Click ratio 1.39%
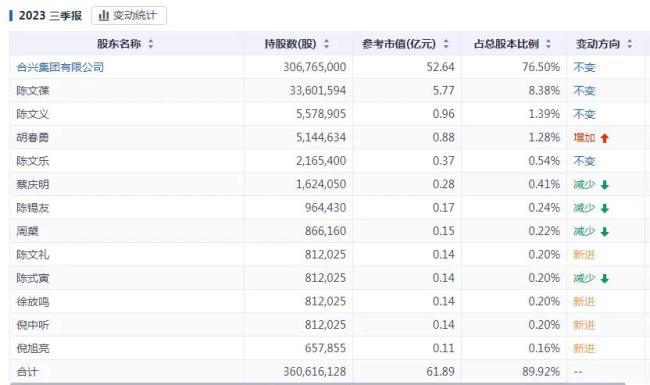650x385 pixels. click(544, 114)
